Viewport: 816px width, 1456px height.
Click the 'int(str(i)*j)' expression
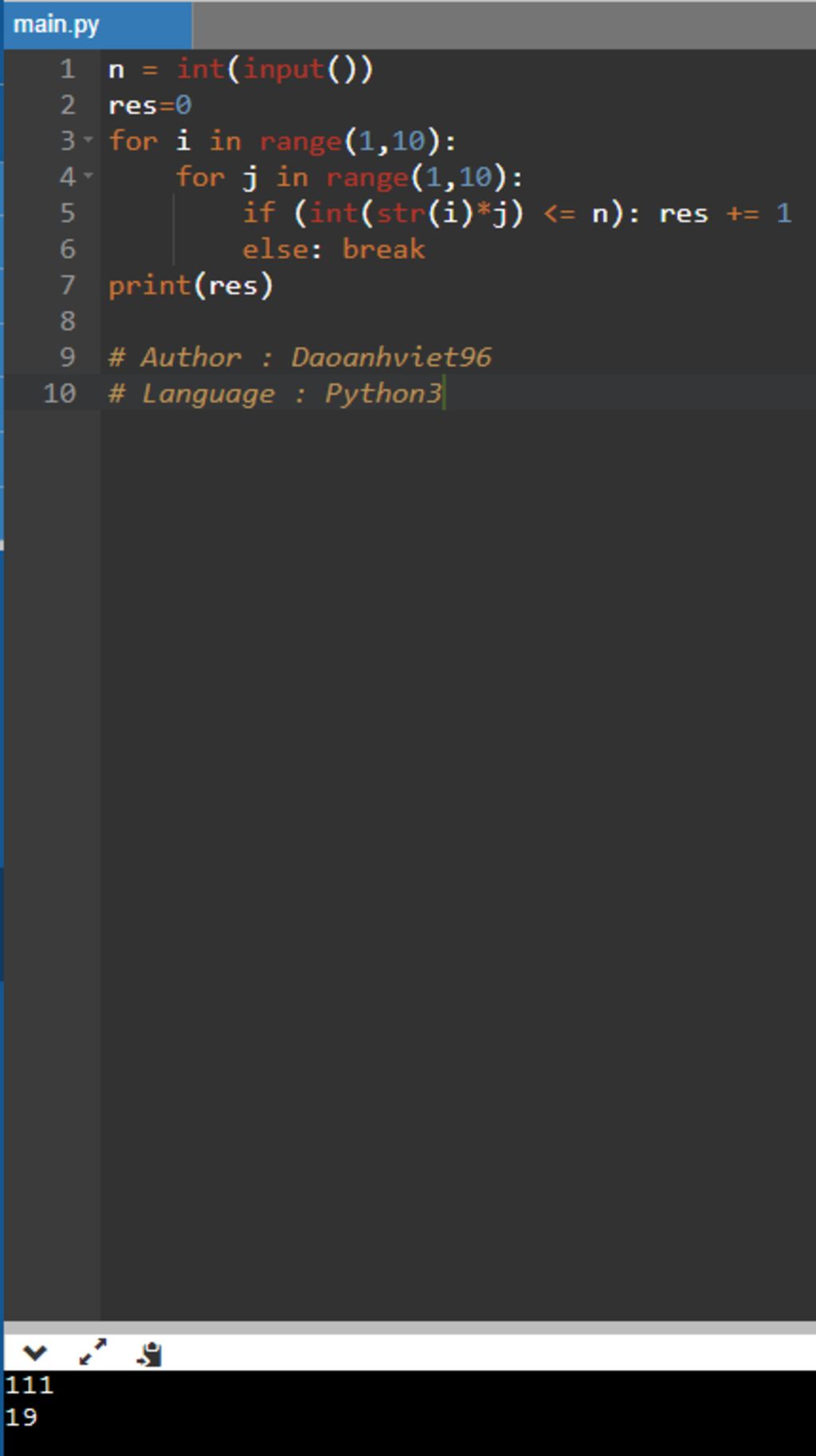[408, 214]
